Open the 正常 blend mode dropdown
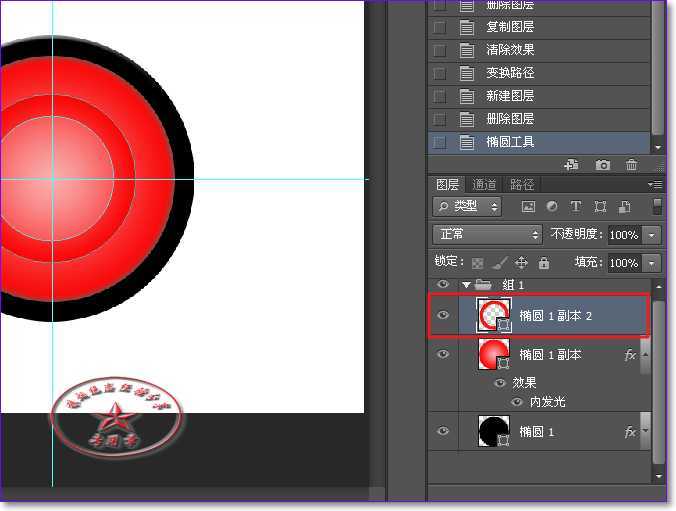Image resolution: width=676 pixels, height=511 pixels. [x=487, y=234]
